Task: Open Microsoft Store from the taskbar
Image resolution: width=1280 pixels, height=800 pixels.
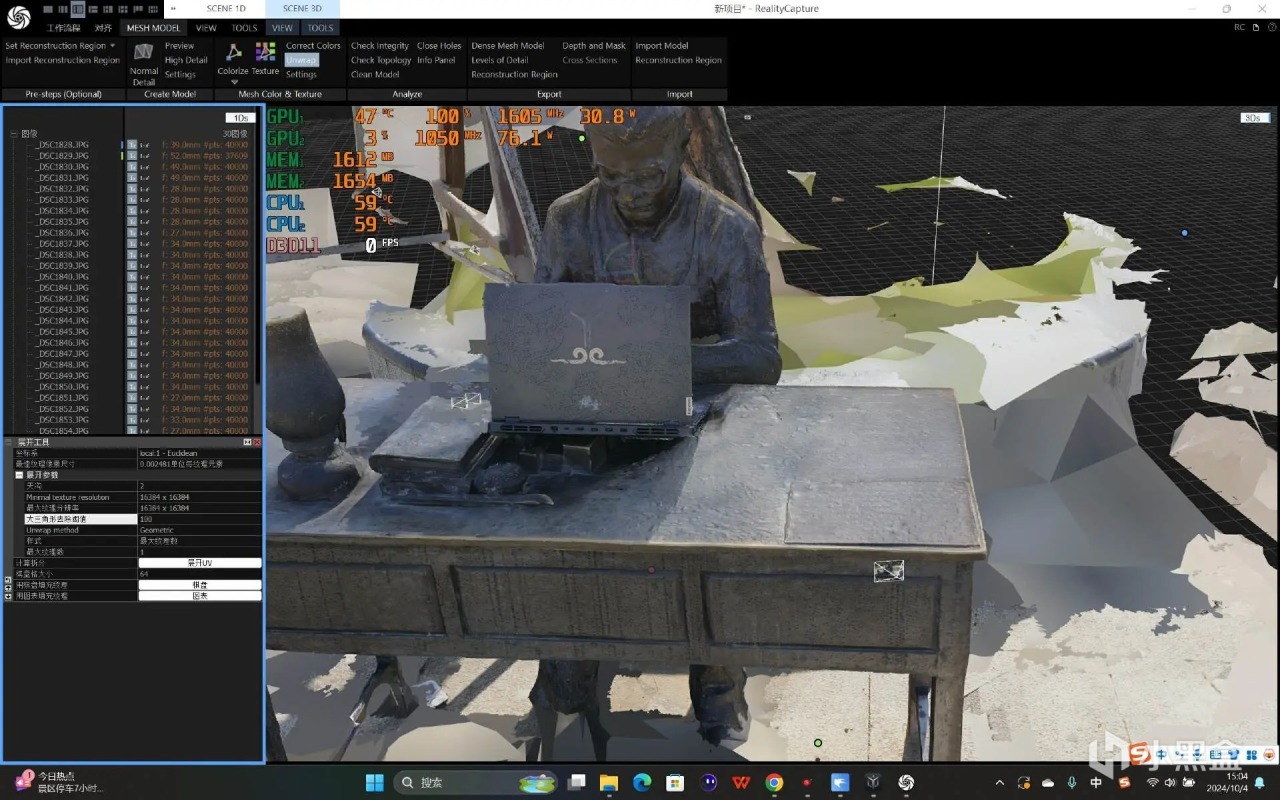Action: click(x=675, y=782)
